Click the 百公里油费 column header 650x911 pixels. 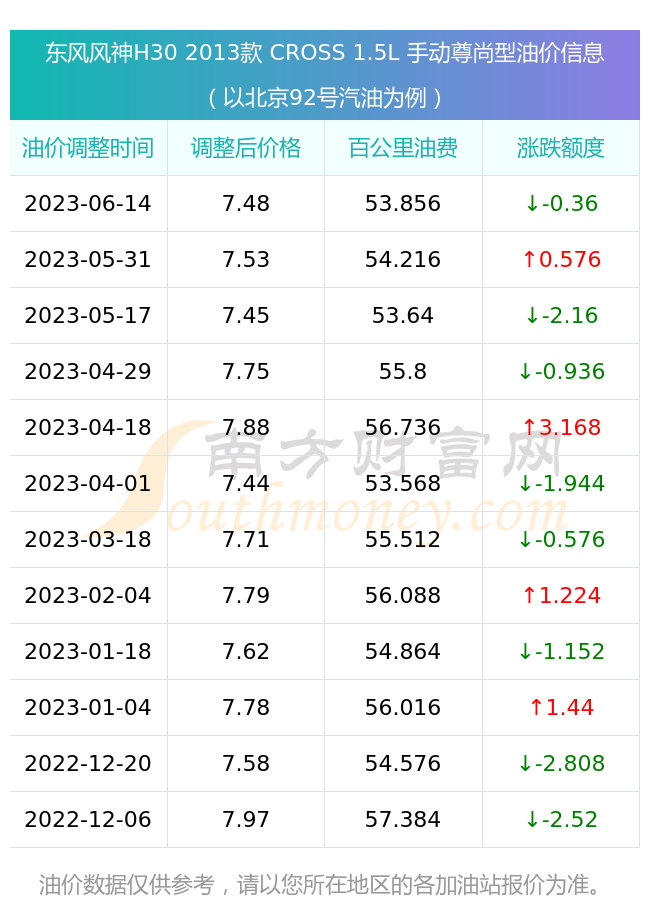pyautogui.click(x=403, y=148)
